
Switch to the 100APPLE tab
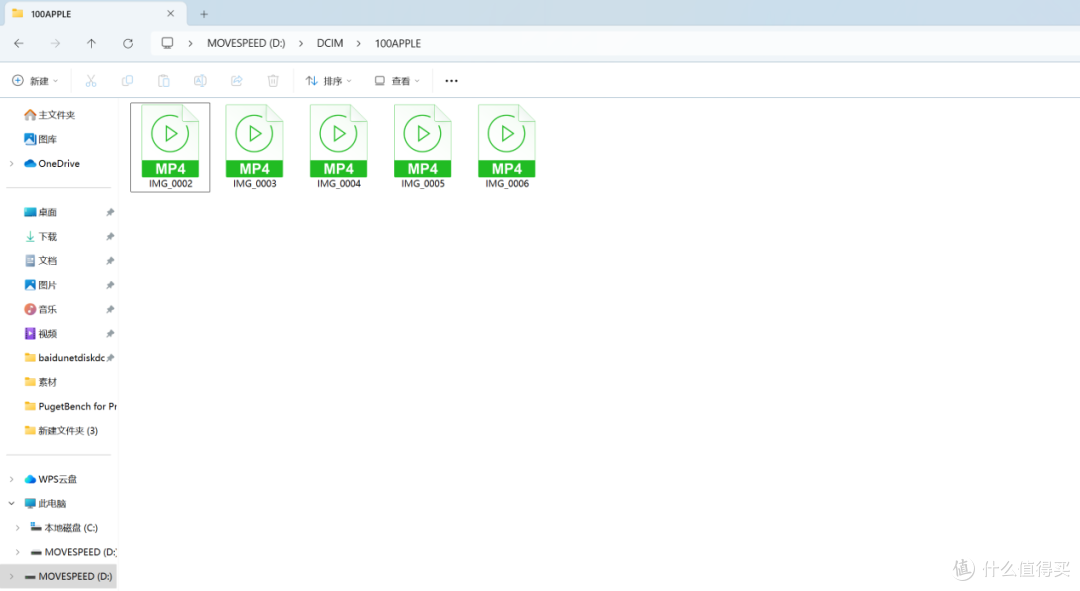pyautogui.click(x=93, y=14)
